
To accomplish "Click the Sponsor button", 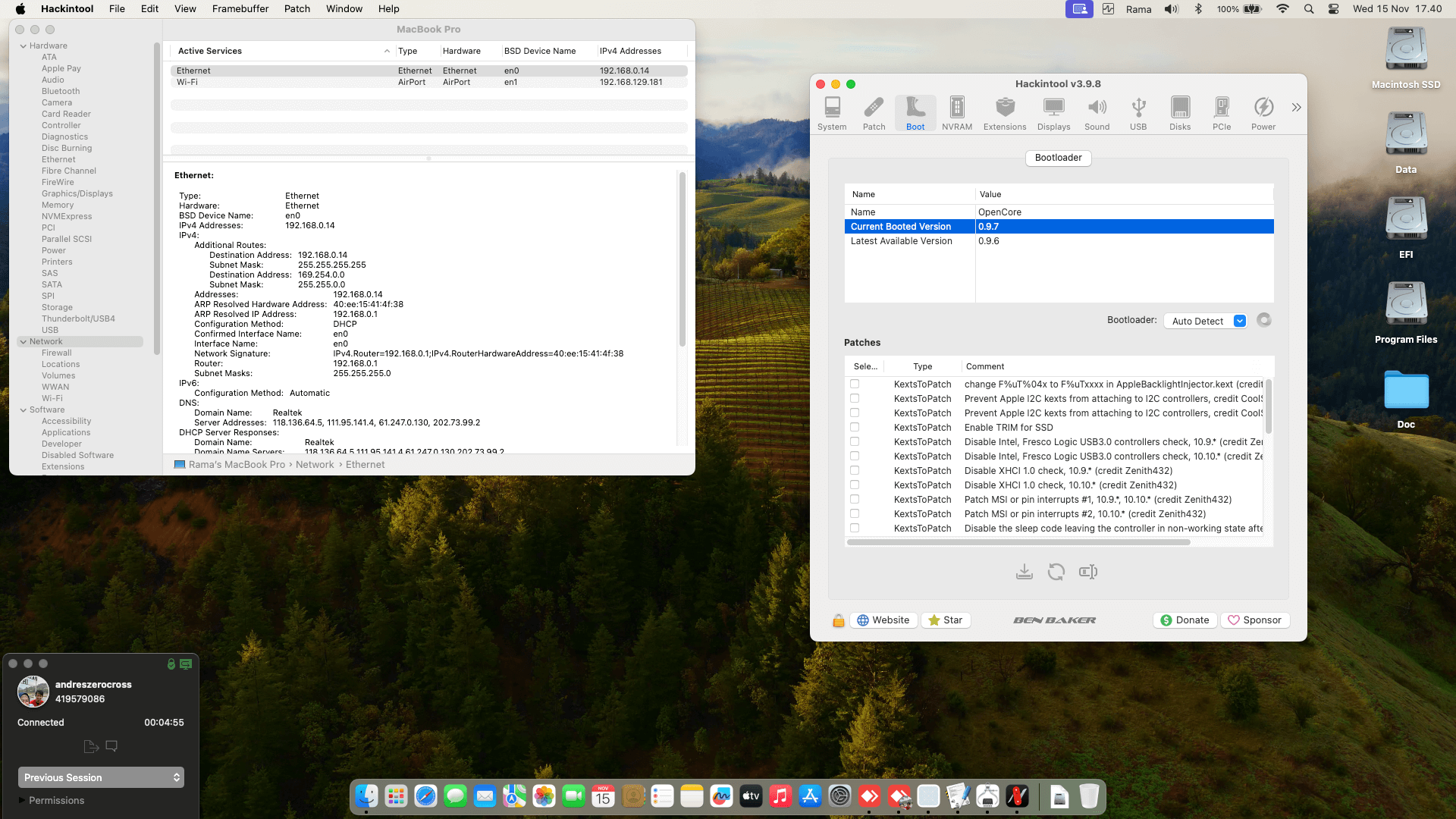I will [1255, 620].
